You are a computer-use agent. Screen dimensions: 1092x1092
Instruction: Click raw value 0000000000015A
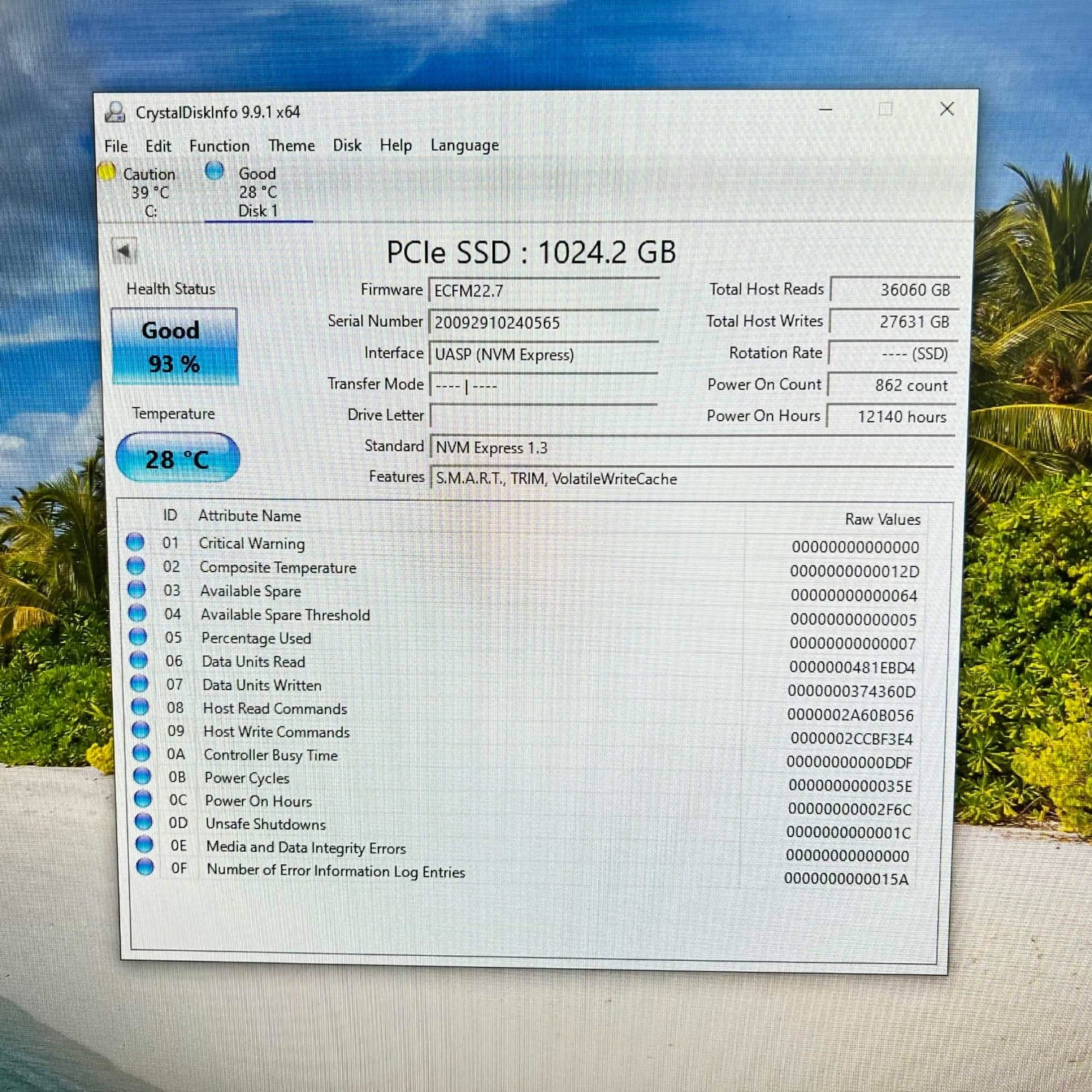pos(847,879)
